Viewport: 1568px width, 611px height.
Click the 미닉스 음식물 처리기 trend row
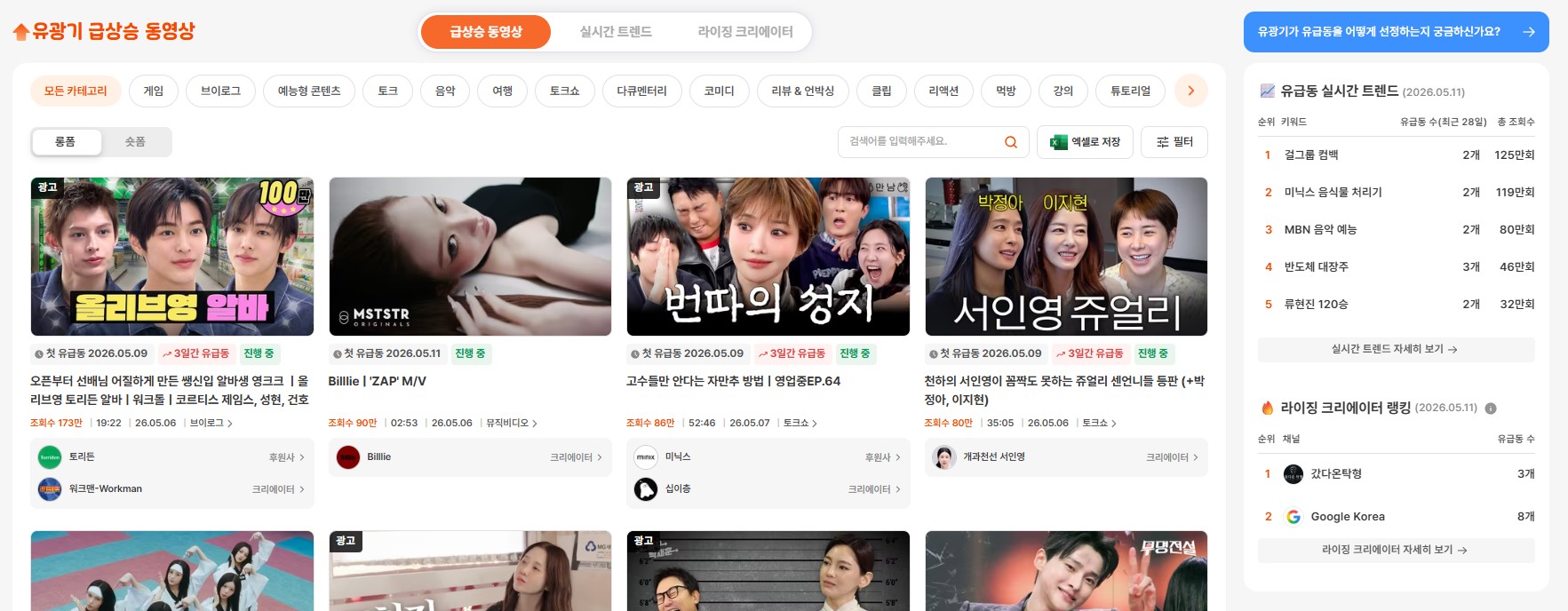pyautogui.click(x=1396, y=193)
